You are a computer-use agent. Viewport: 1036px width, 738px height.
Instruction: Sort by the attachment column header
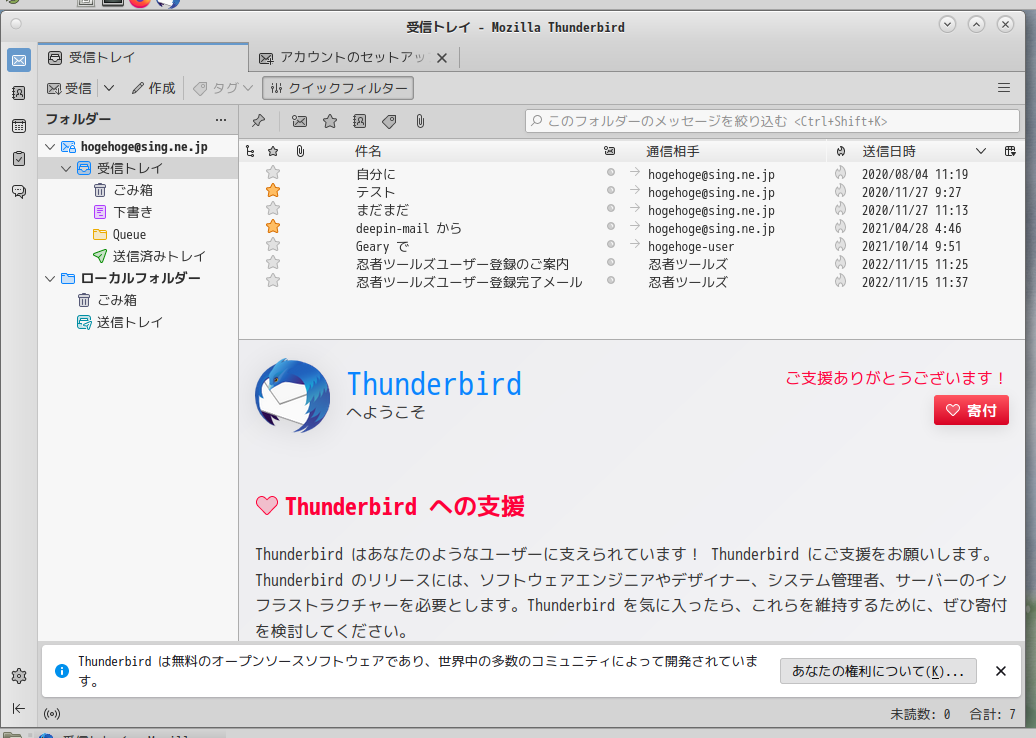pos(300,151)
